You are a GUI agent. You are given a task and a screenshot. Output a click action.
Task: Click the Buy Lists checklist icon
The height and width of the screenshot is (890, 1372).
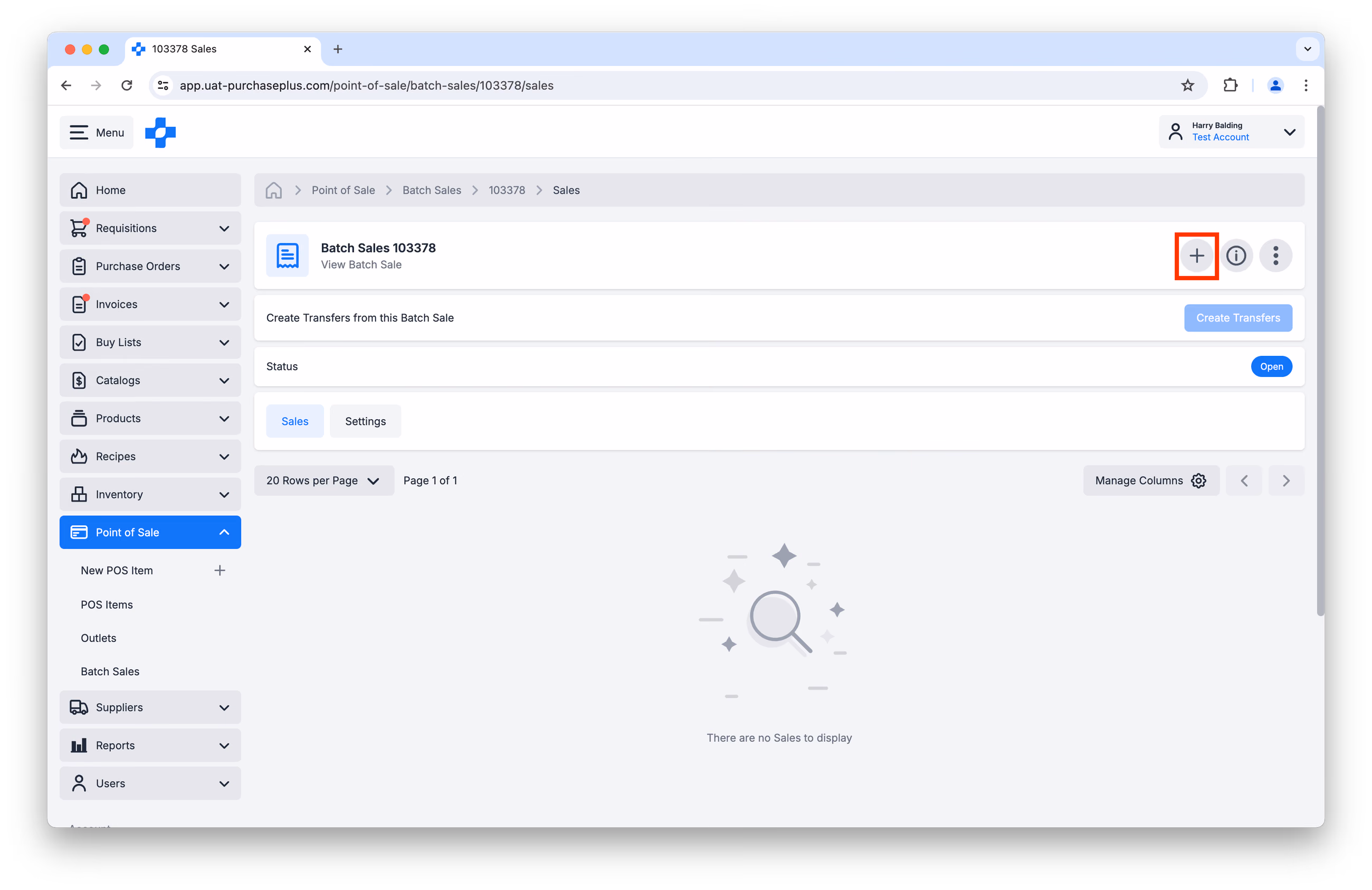pos(79,343)
